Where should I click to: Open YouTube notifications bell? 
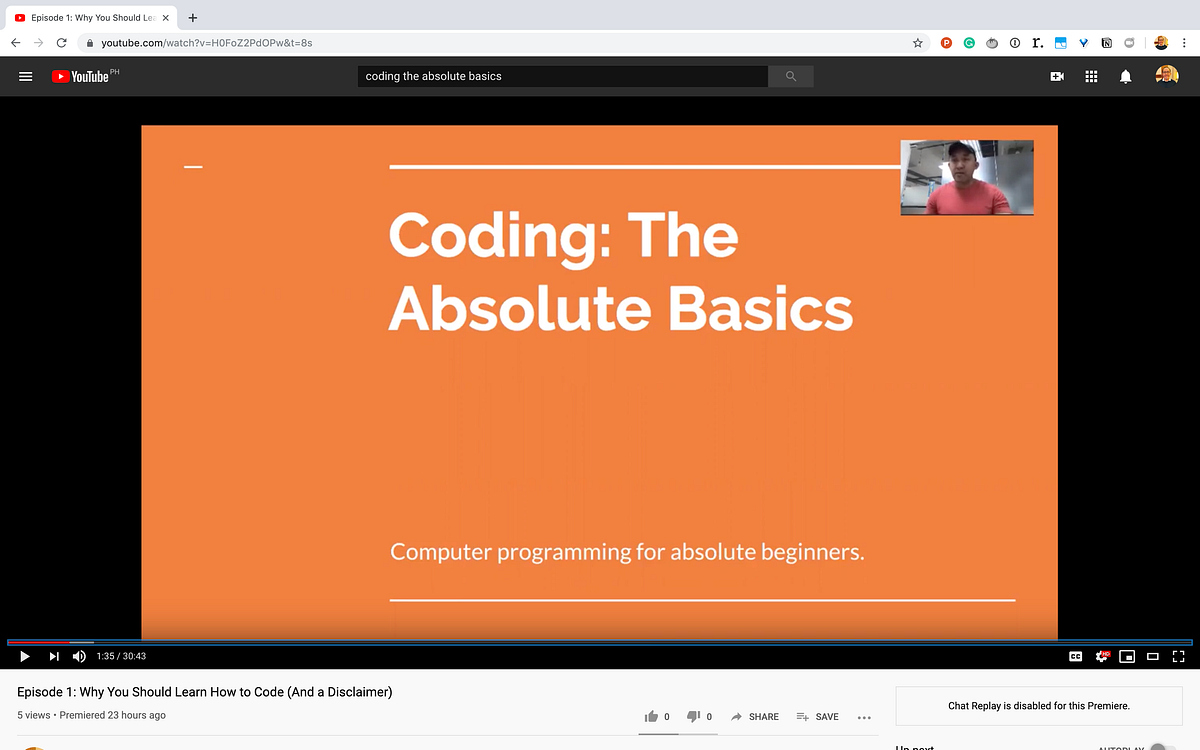click(1125, 76)
